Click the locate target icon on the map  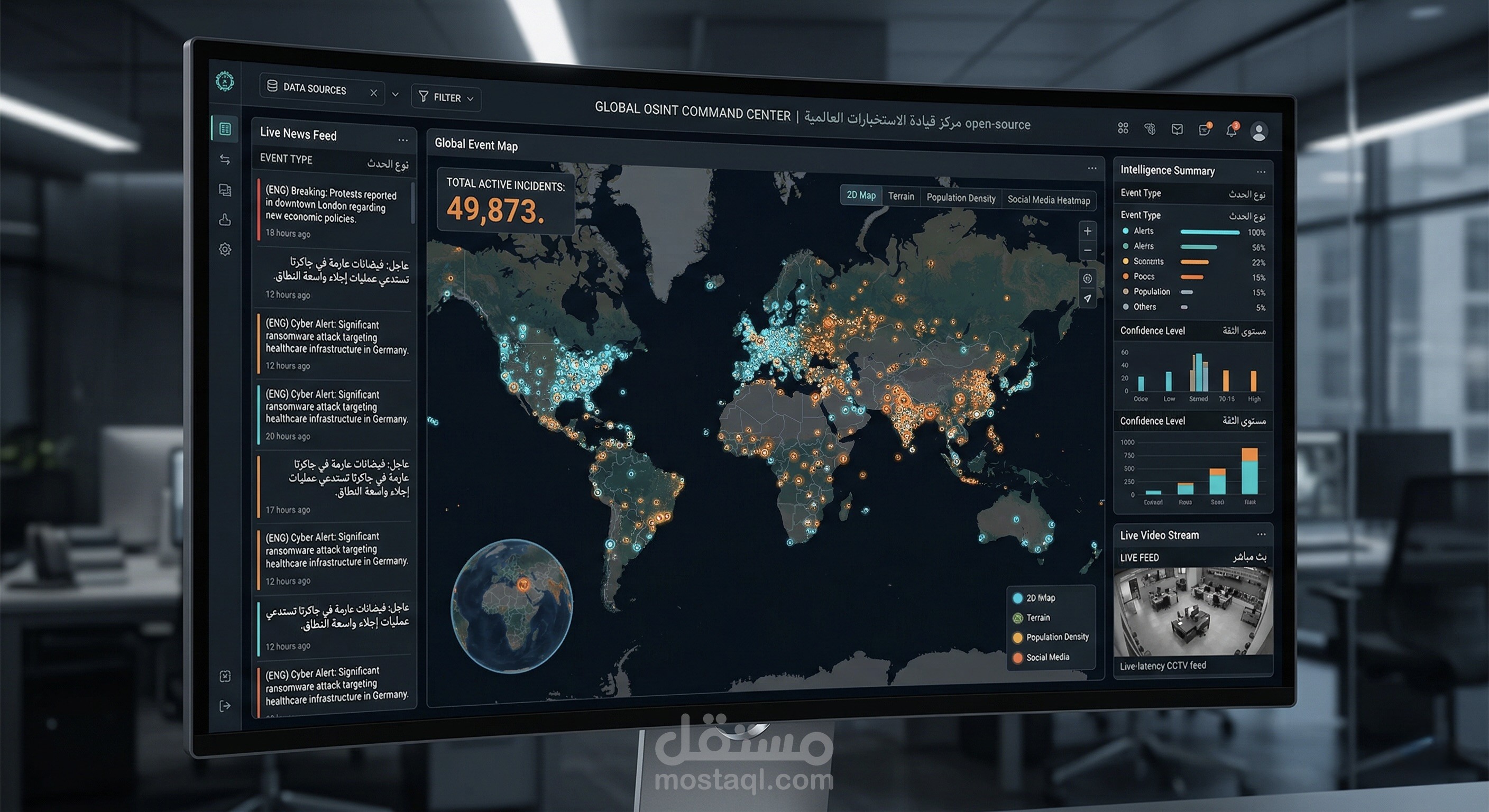1087,279
